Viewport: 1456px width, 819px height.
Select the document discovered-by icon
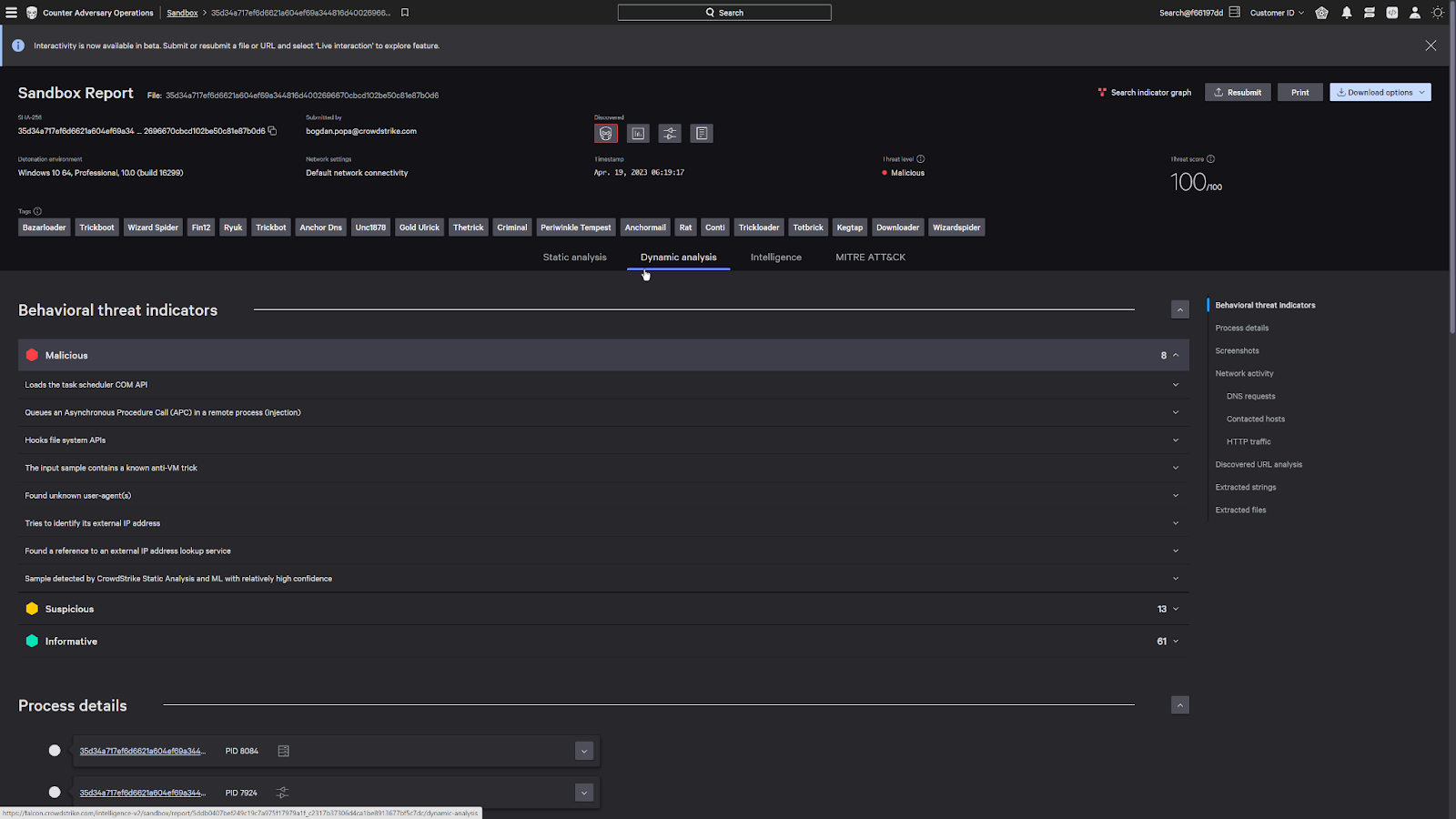click(x=702, y=134)
